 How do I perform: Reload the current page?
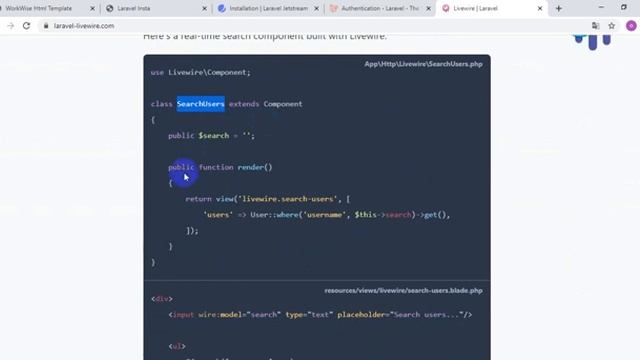tap(27, 26)
